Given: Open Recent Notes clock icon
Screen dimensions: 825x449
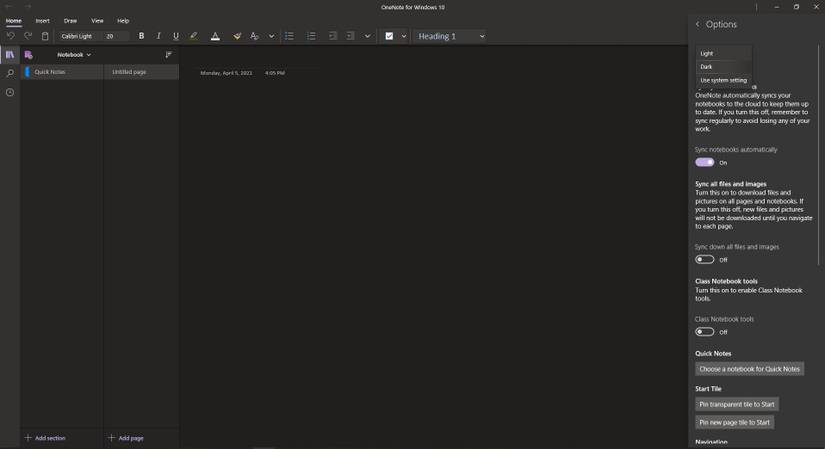Looking at the screenshot, I should tap(10, 92).
